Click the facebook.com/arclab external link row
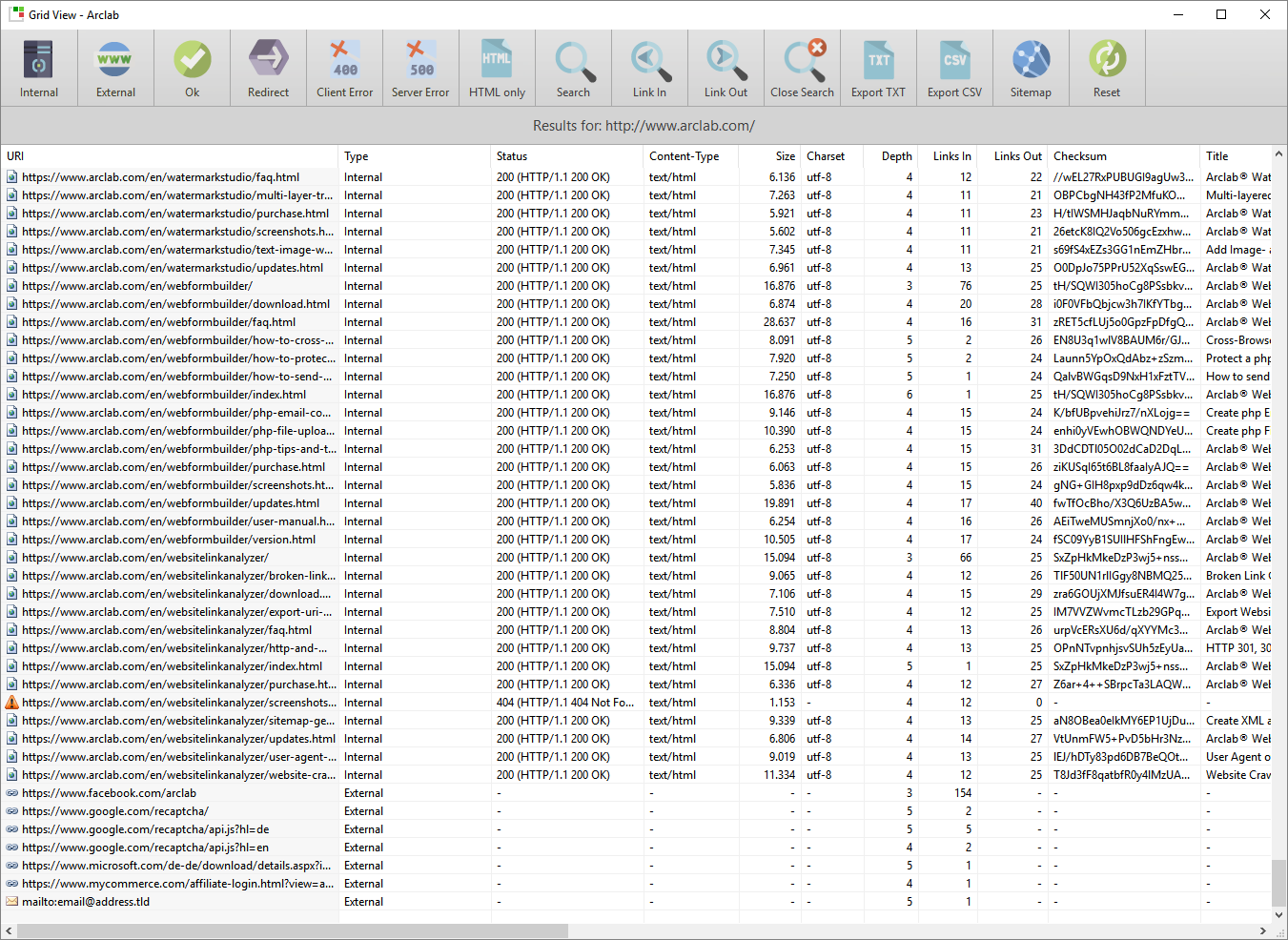The width and height of the screenshot is (1288, 940). coord(109,793)
